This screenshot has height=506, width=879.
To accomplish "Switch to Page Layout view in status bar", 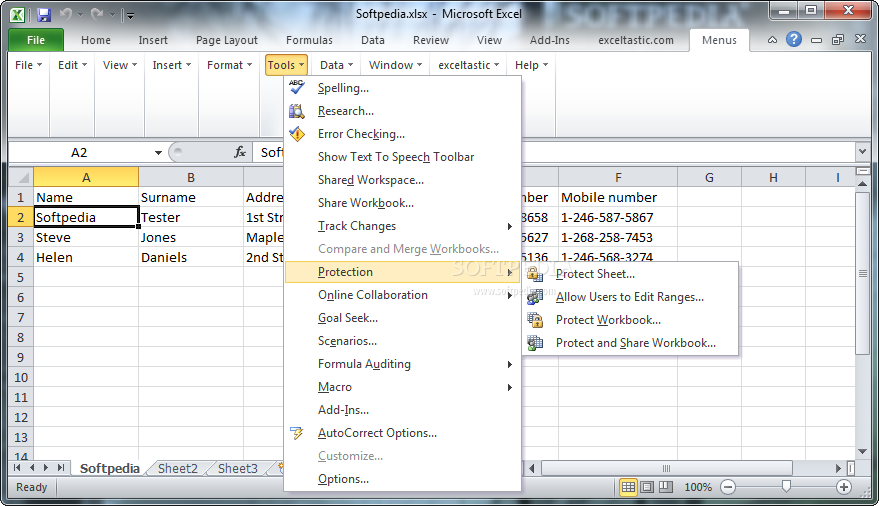I will (647, 487).
